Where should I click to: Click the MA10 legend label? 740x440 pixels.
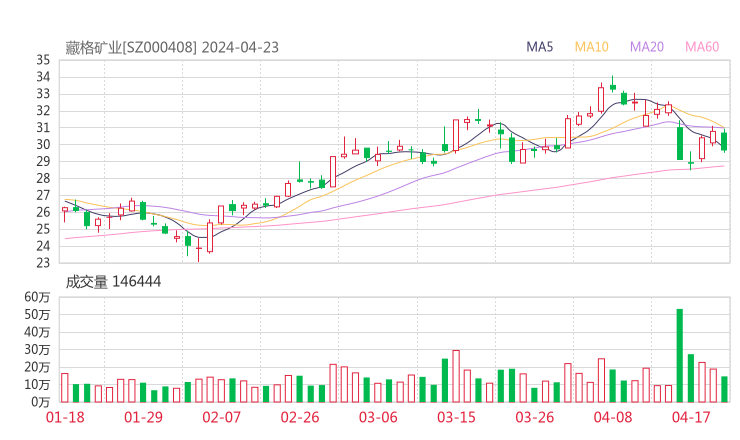[x=591, y=47]
